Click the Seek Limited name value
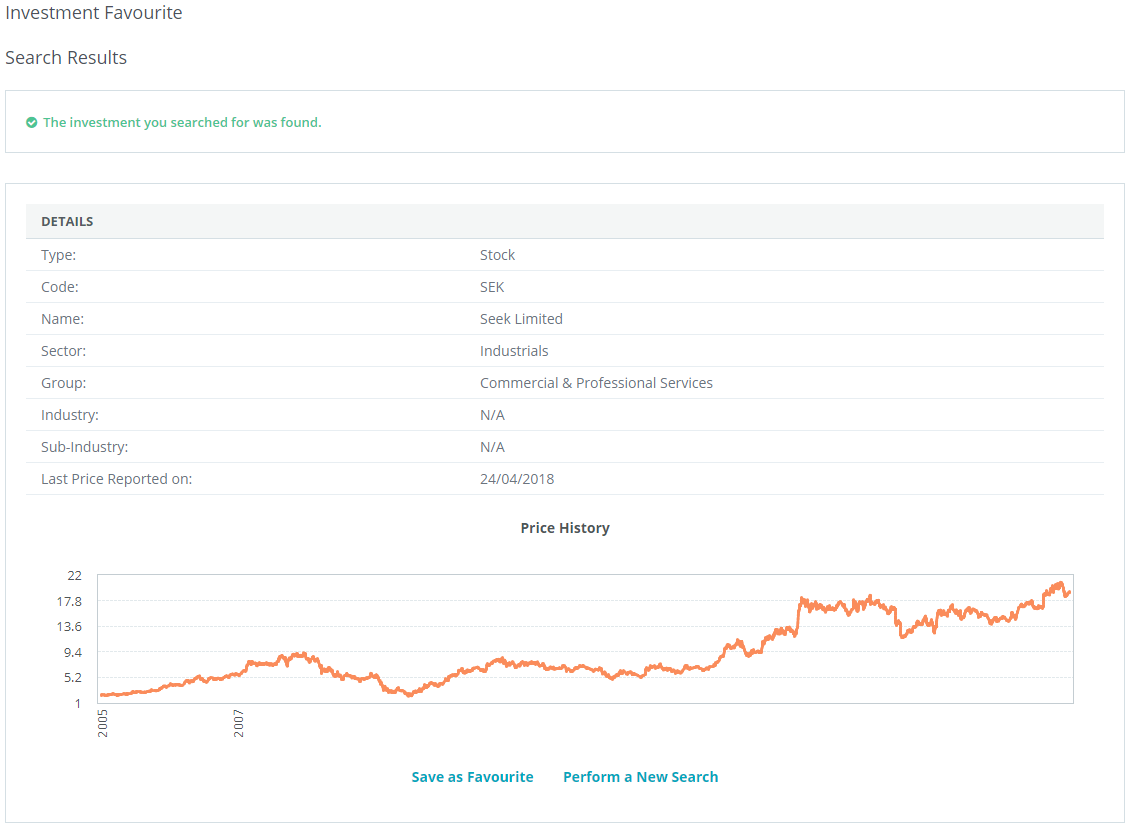This screenshot has height=830, width=1132. click(x=521, y=319)
